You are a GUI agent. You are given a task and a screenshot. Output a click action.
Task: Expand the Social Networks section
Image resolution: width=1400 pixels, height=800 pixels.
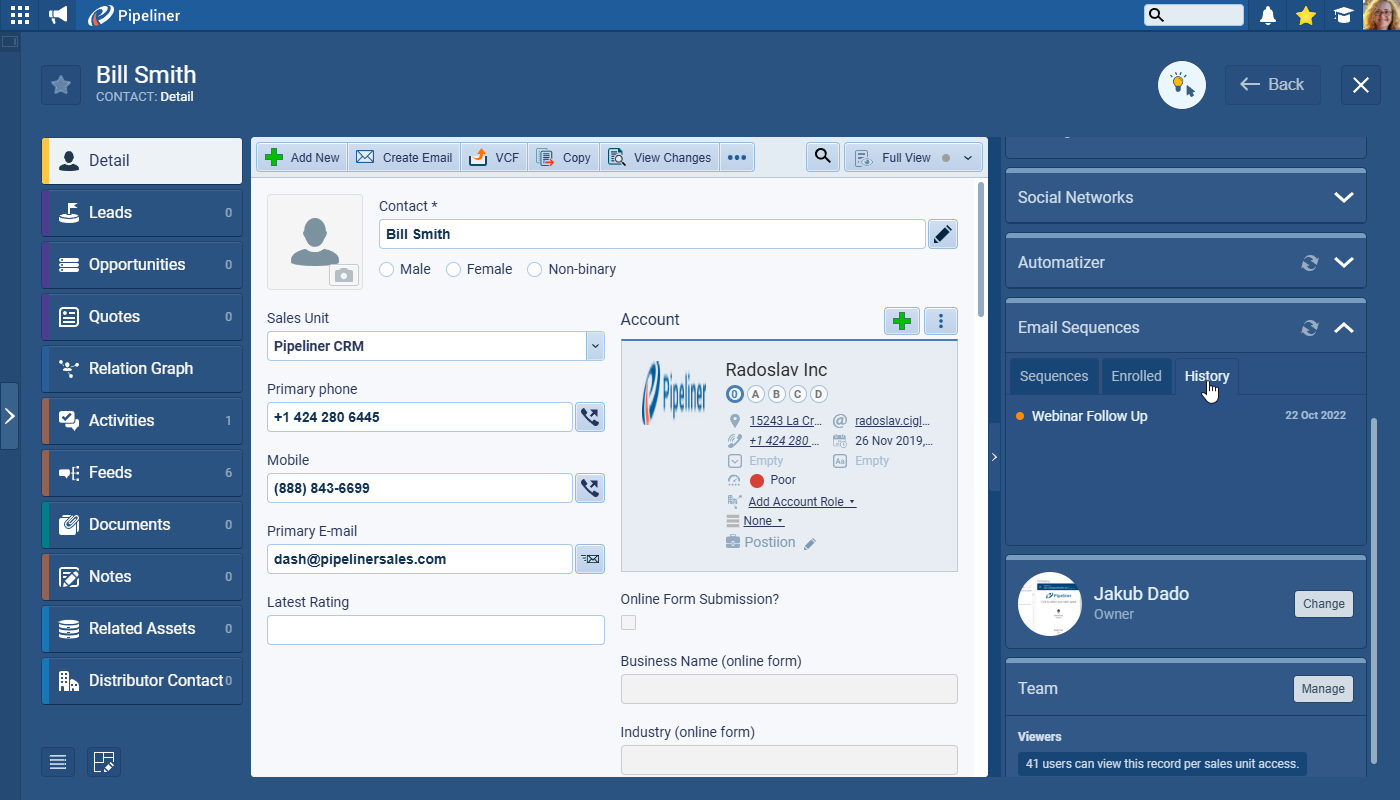pos(1343,198)
